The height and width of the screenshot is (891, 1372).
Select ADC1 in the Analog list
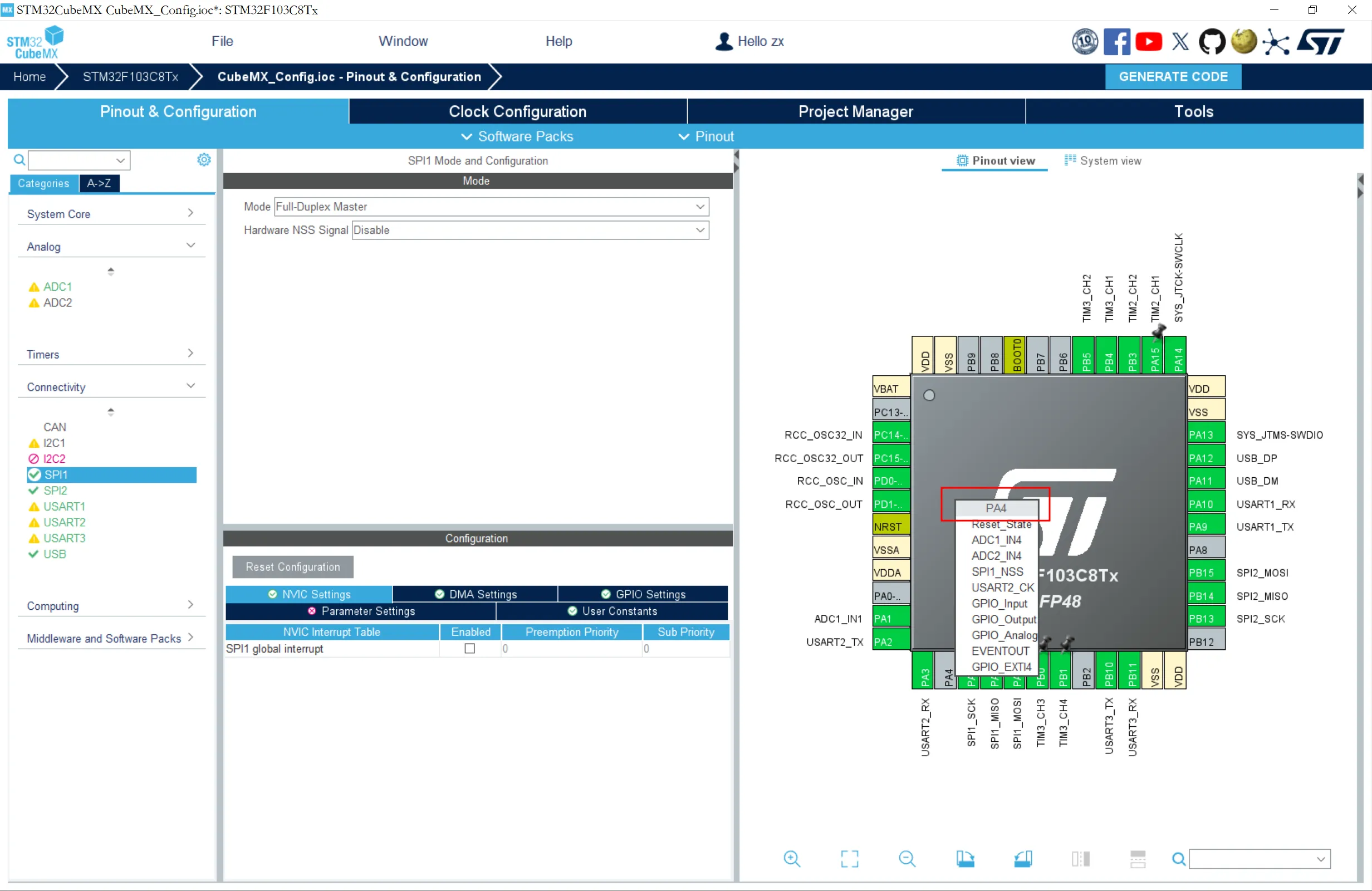pos(58,287)
